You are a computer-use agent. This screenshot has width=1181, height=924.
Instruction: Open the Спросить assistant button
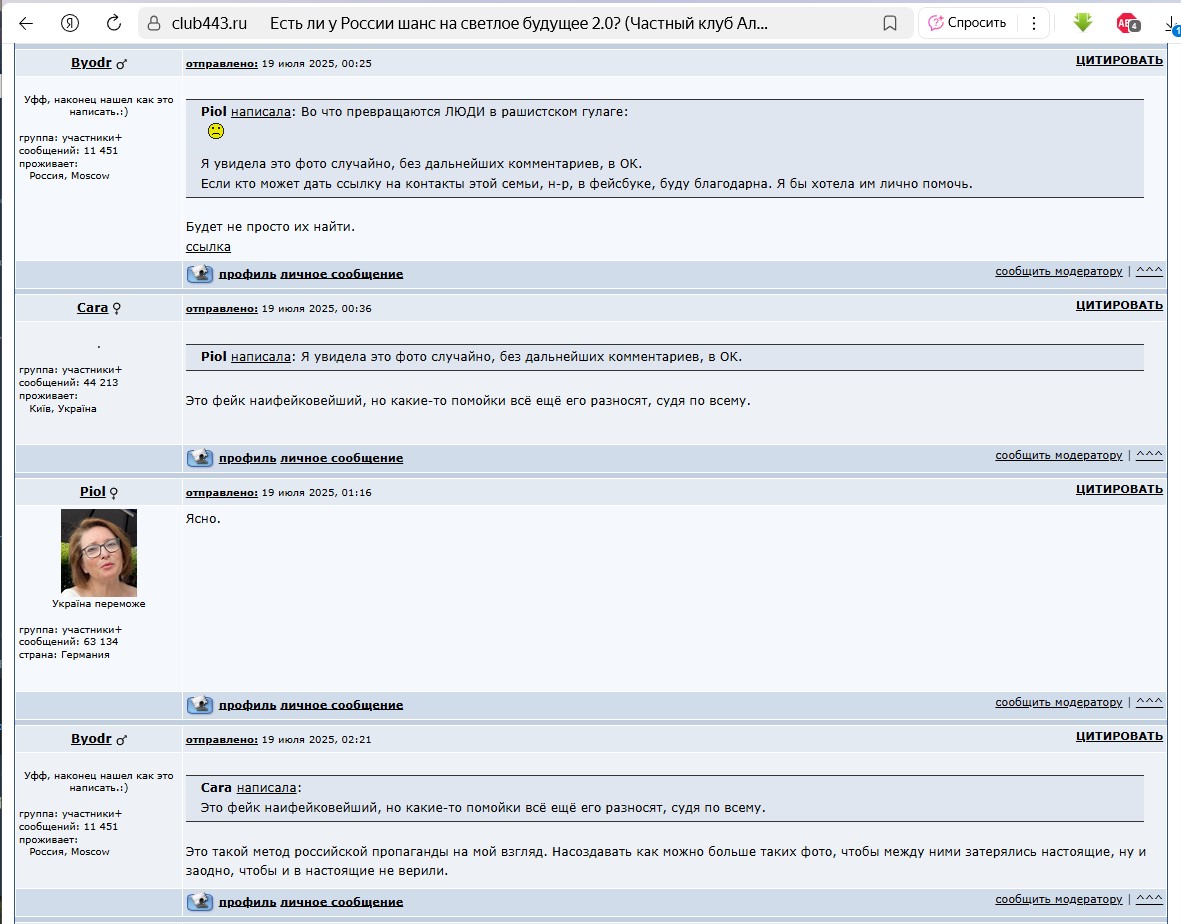(967, 23)
